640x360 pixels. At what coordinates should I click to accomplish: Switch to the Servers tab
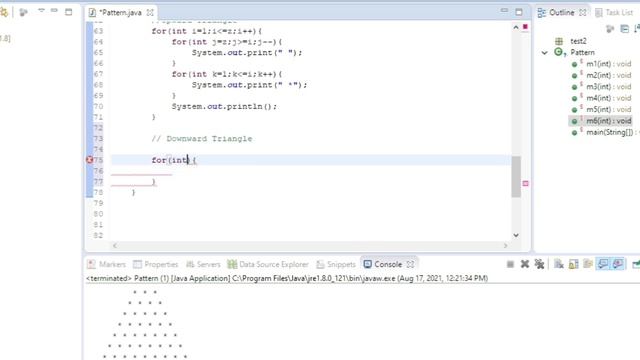(203, 264)
